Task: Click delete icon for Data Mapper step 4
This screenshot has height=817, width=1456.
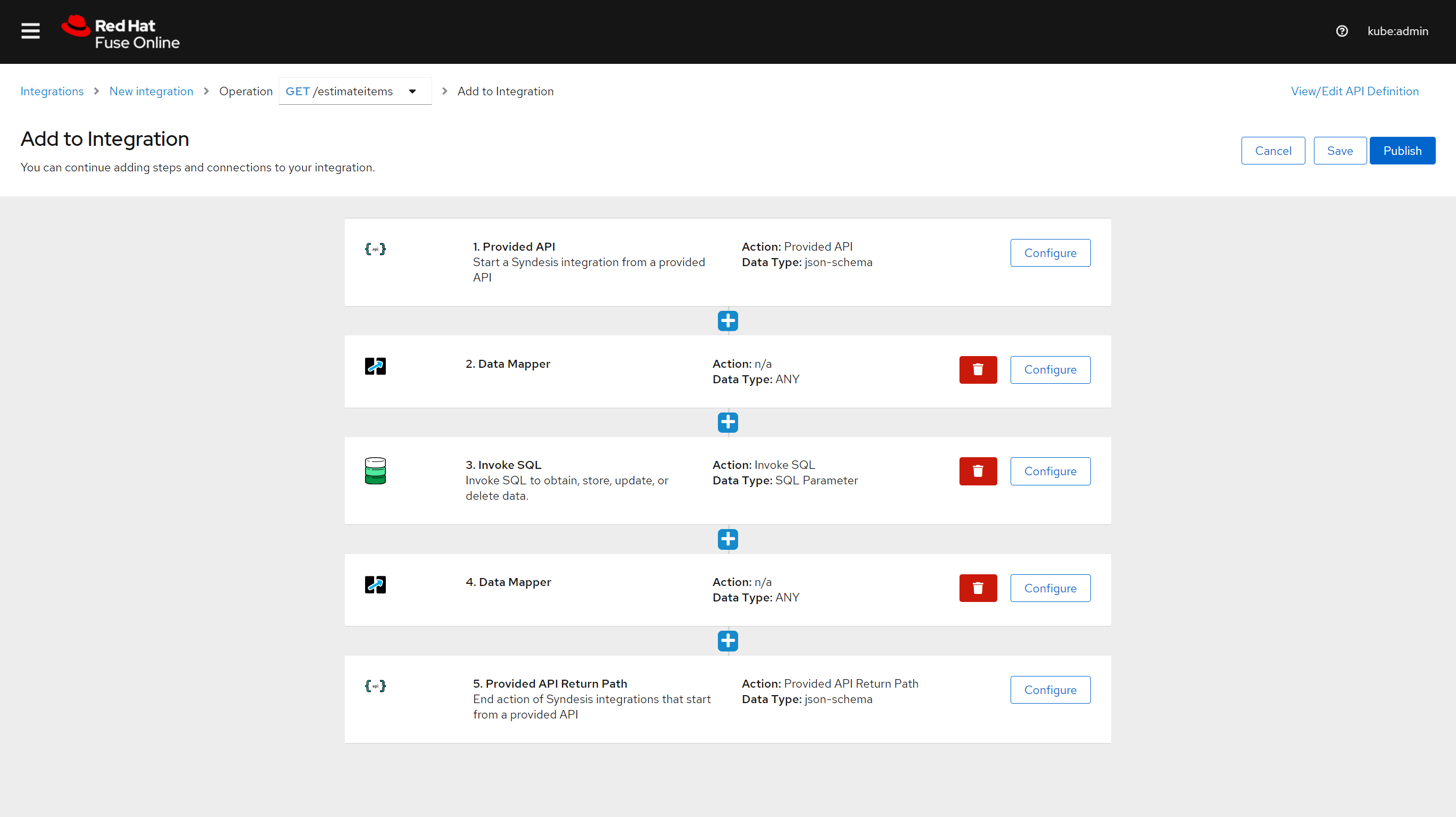Action: (x=978, y=588)
